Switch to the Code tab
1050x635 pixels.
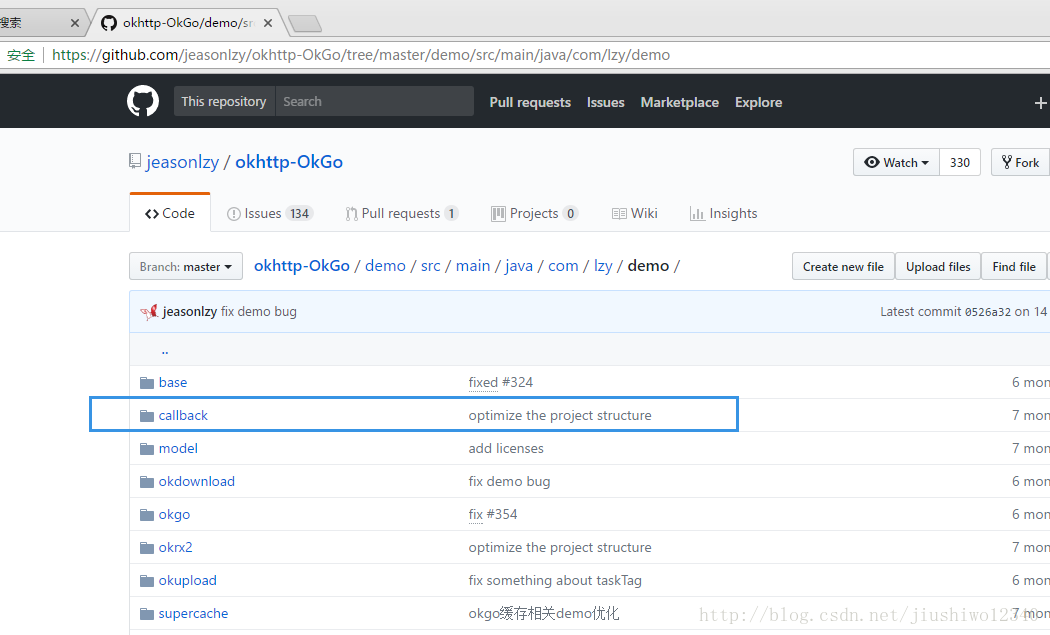(x=170, y=213)
